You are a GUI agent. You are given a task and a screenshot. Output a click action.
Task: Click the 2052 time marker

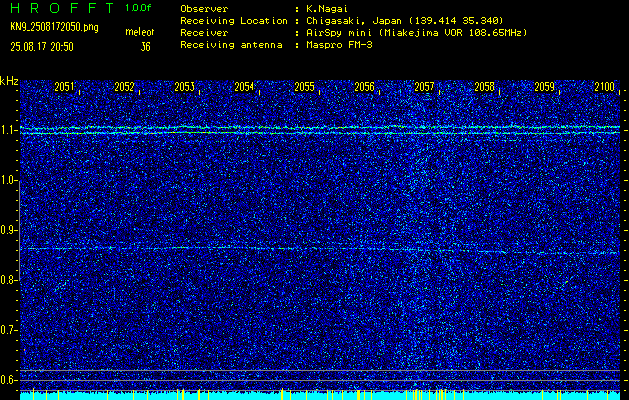click(x=124, y=87)
